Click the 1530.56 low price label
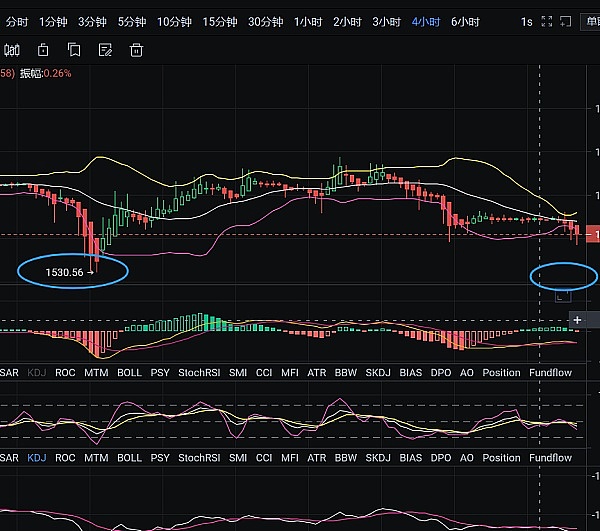This screenshot has width=600, height=531. tap(64, 272)
